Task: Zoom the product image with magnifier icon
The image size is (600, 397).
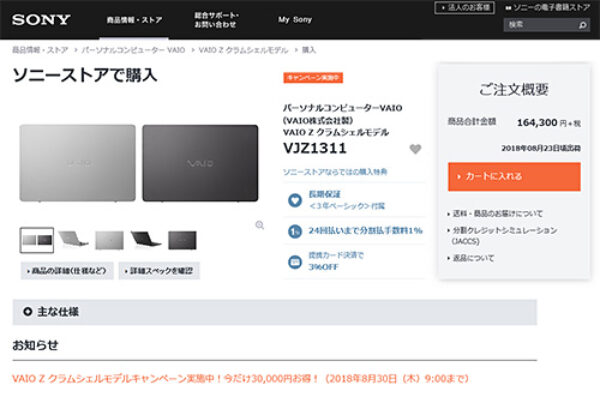Action: pos(259,225)
